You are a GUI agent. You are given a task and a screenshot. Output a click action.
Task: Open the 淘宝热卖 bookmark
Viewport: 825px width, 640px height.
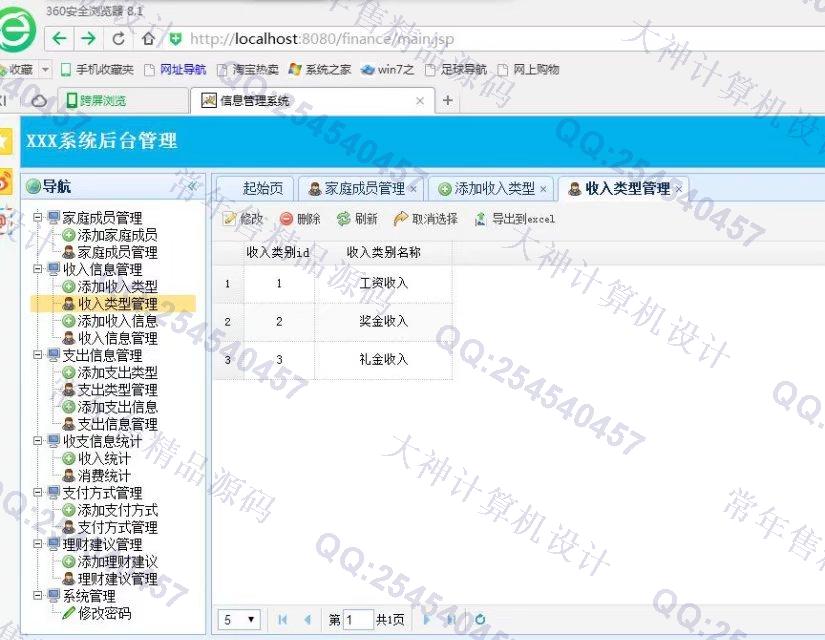[248, 69]
